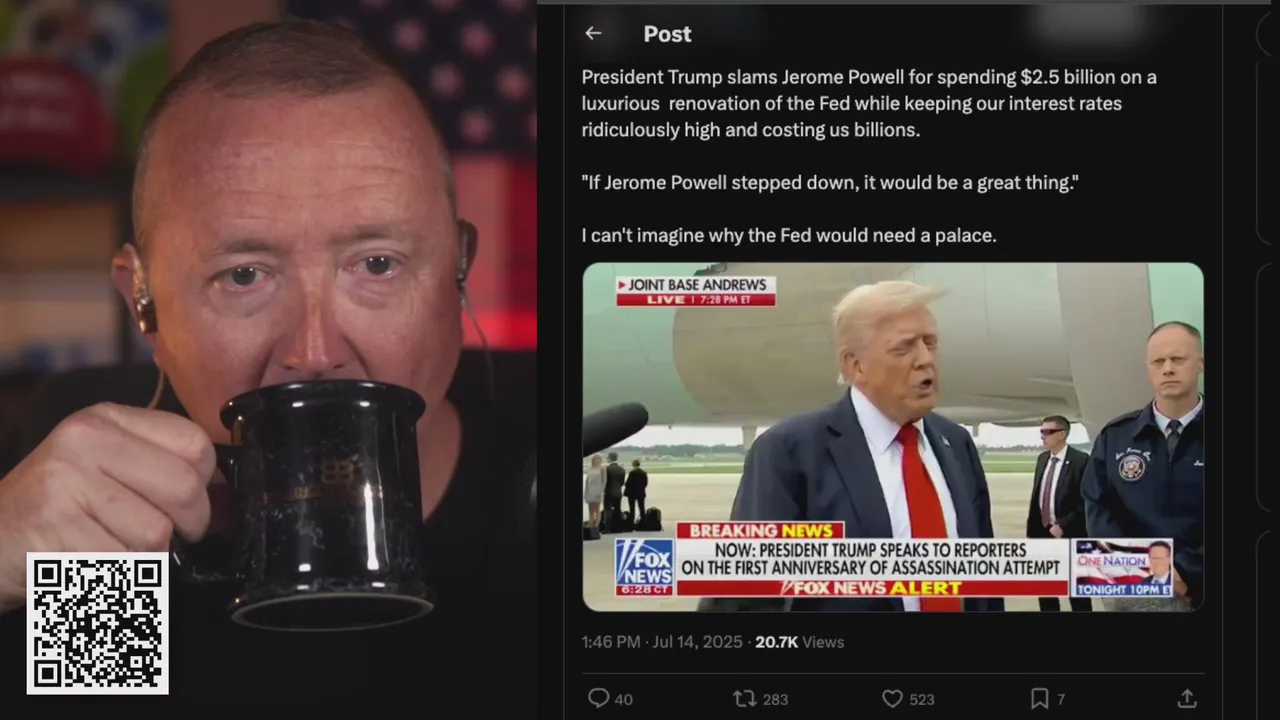Click the back arrow next to Post
Viewport: 1280px width, 720px height.
pos(593,33)
